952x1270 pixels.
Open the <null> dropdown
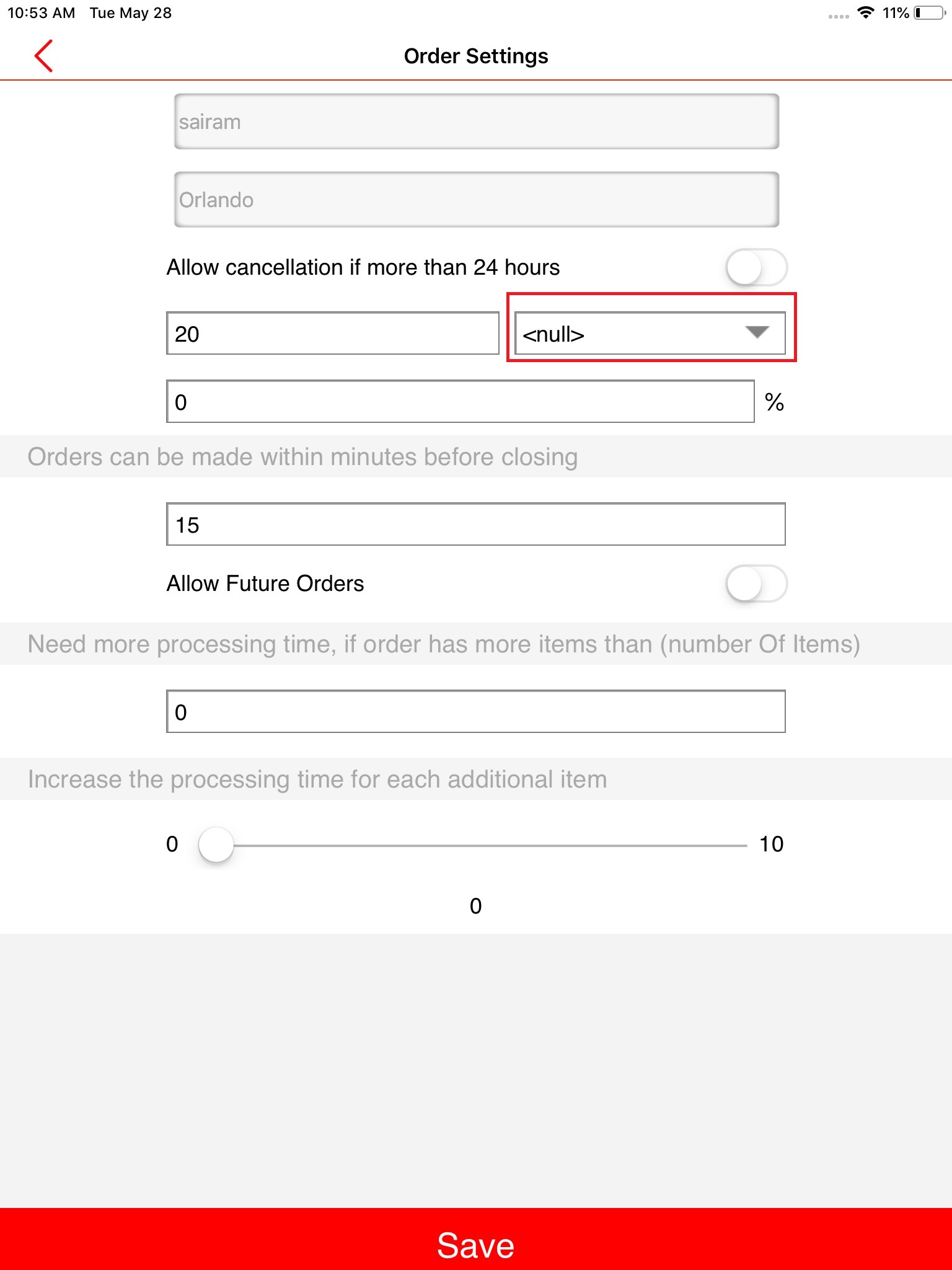[x=650, y=334]
